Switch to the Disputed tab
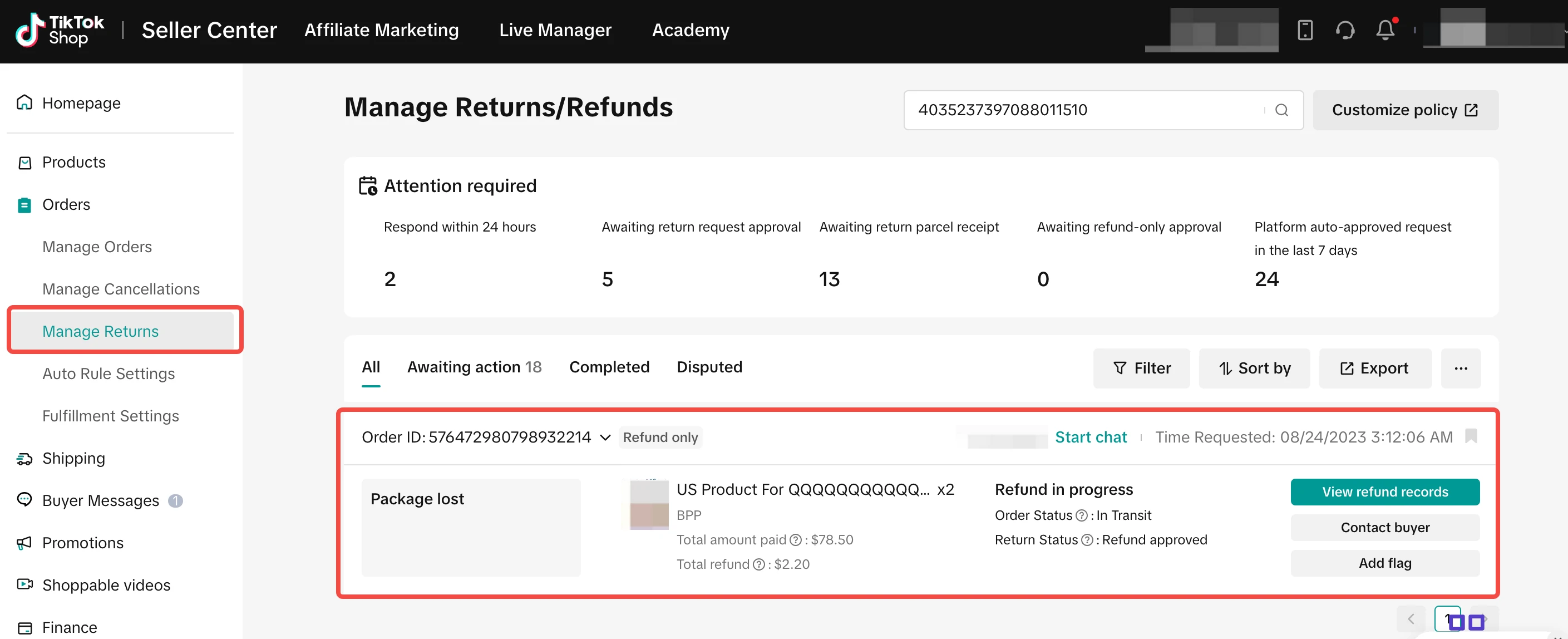The height and width of the screenshot is (639, 1568). click(709, 367)
